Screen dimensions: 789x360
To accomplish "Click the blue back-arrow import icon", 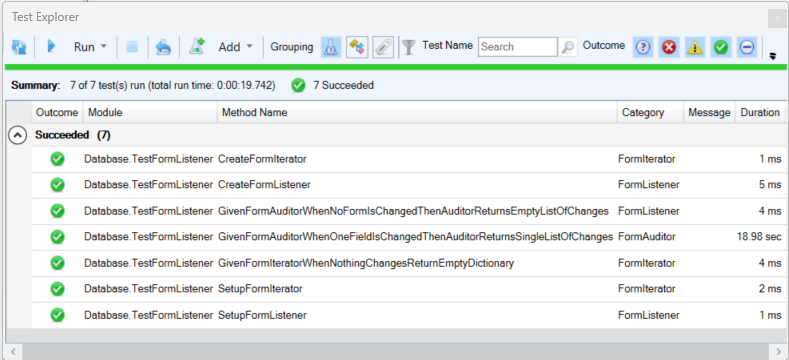I will click(163, 47).
